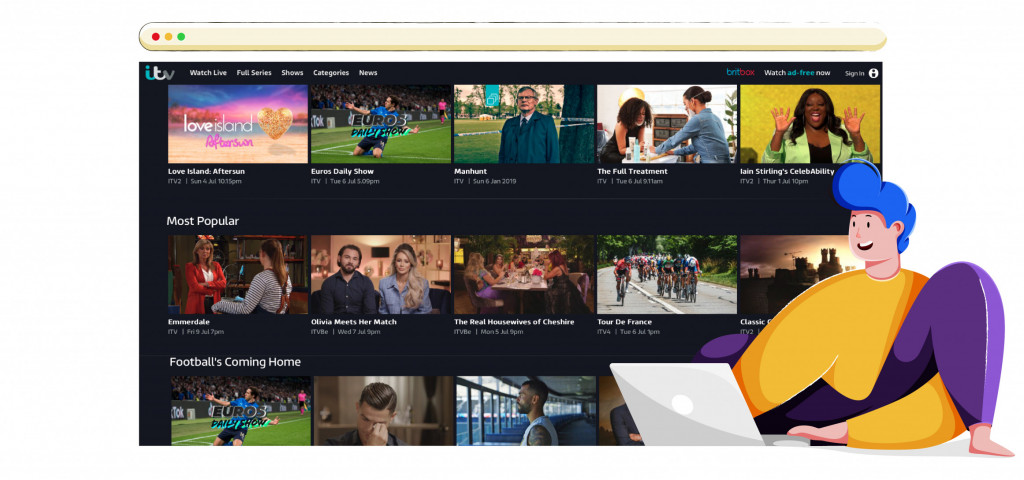Image resolution: width=1024 pixels, height=480 pixels.
Task: Click 'Euros Daily Show' title above 'Tue 6 Jul 5.09pm'
Action: pos(342,171)
